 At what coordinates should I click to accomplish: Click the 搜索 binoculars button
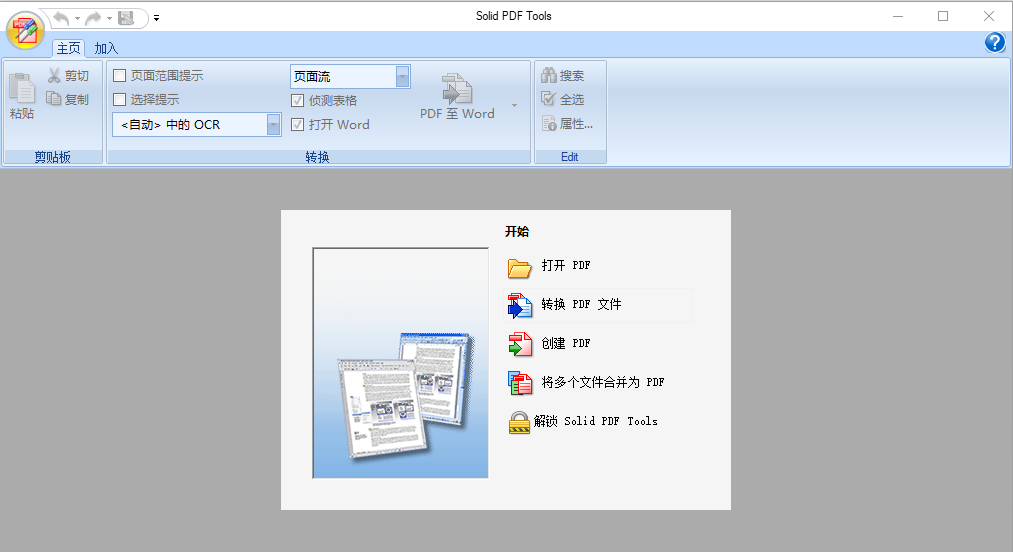(563, 76)
